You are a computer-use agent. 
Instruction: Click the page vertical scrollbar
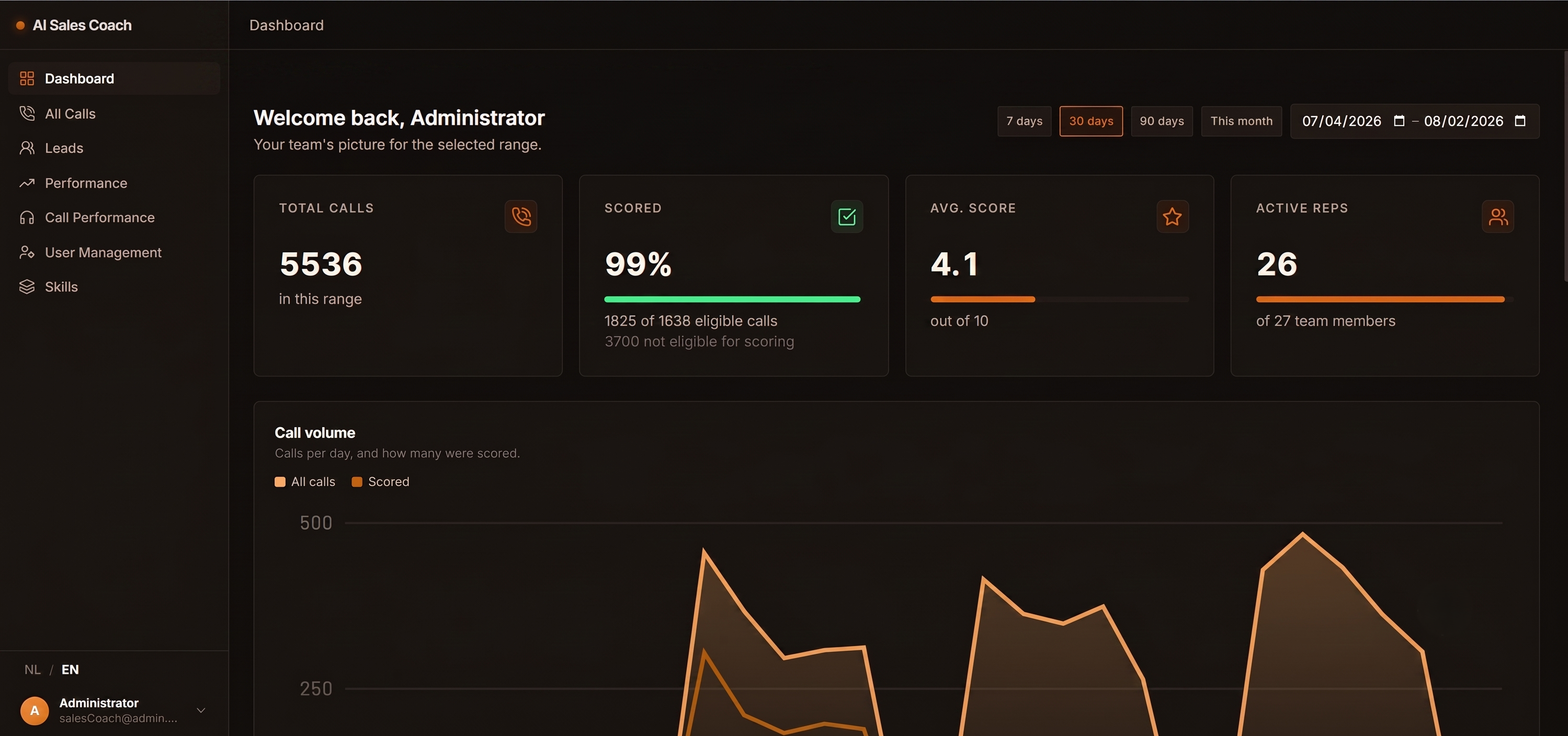[x=1565, y=166]
